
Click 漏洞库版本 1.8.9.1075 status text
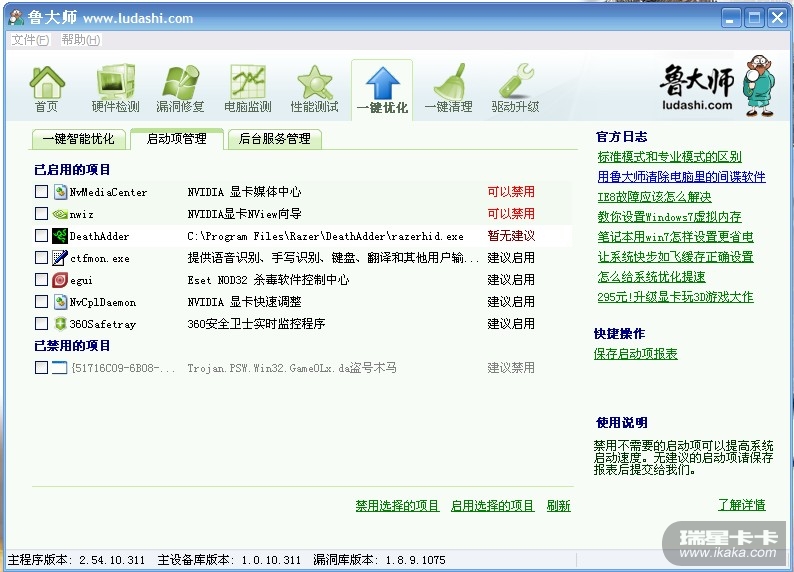coord(379,560)
